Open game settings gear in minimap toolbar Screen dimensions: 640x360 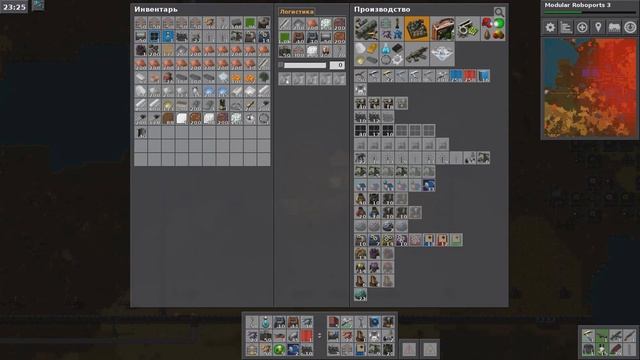(x=550, y=27)
